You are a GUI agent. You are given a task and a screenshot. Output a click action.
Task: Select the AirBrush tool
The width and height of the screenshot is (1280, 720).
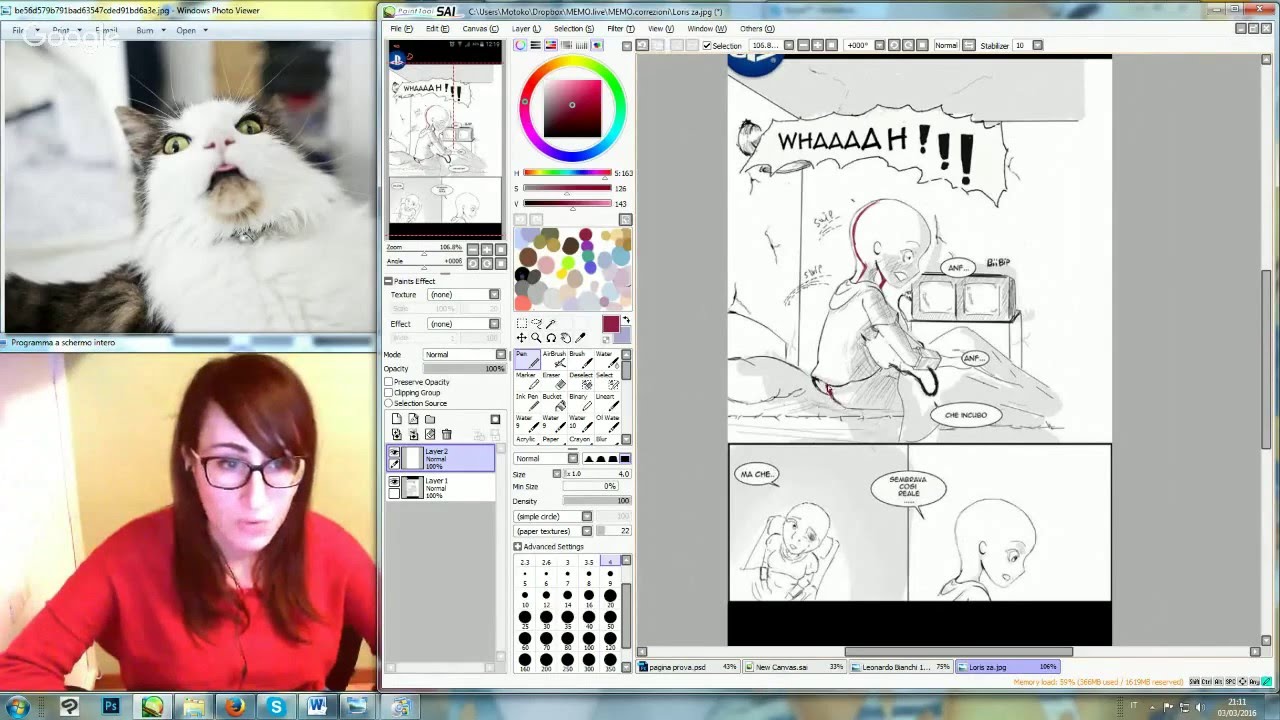point(554,360)
